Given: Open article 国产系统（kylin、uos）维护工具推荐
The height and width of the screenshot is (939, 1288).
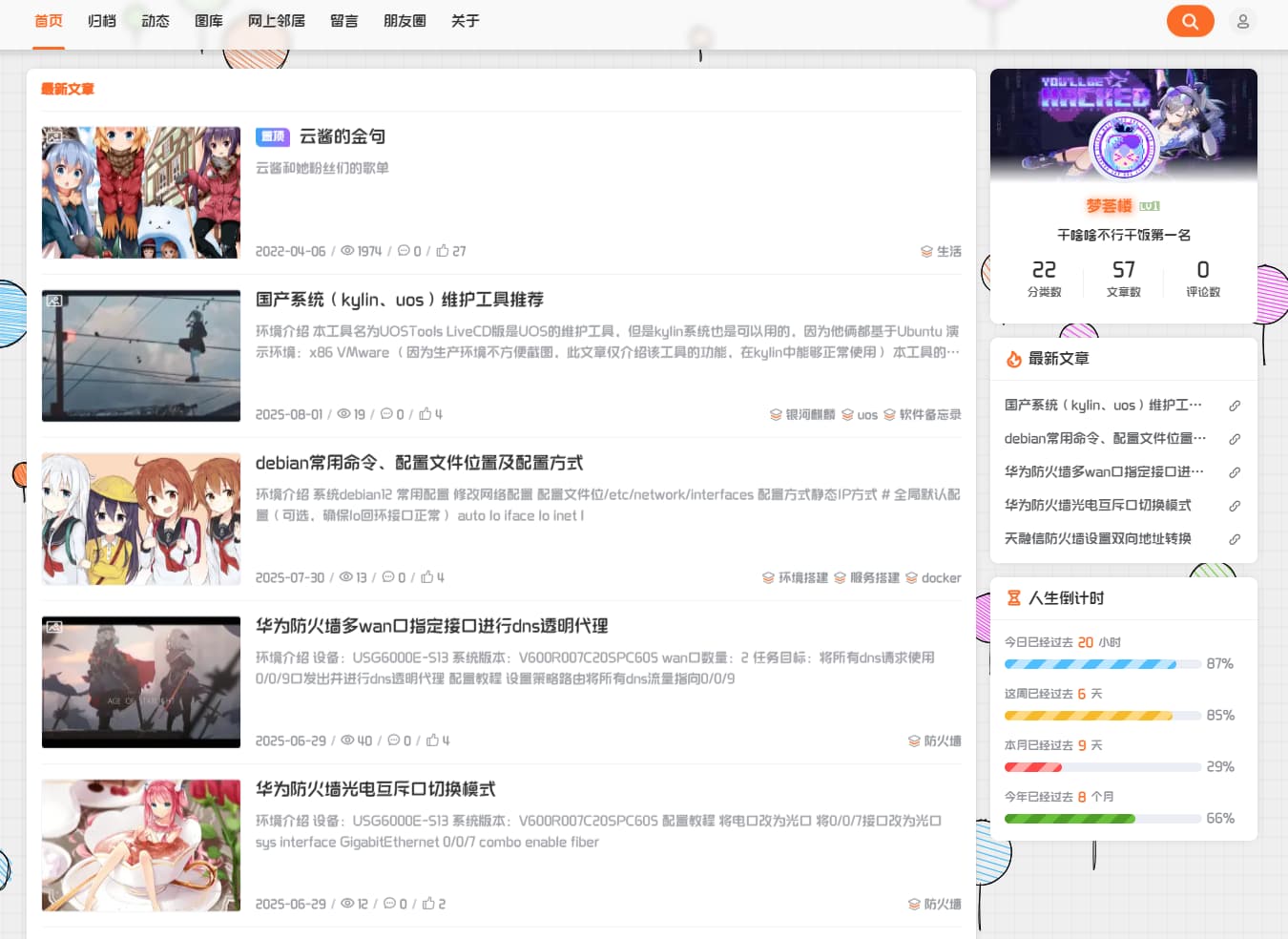Looking at the screenshot, I should (399, 300).
